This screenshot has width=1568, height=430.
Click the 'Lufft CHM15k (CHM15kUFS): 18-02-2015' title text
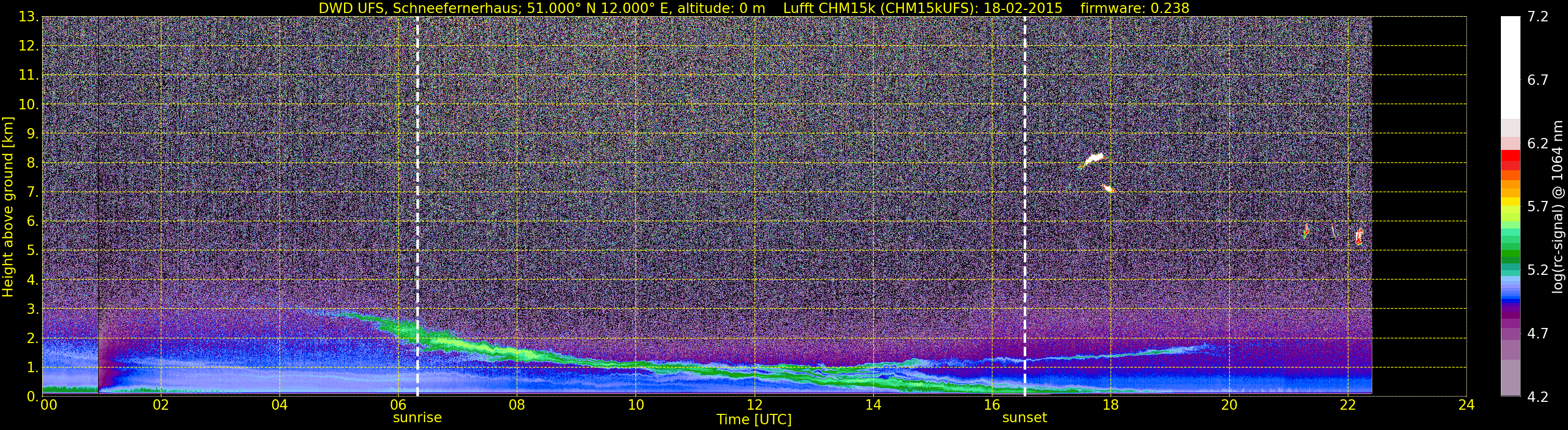pyautogui.click(x=923, y=8)
